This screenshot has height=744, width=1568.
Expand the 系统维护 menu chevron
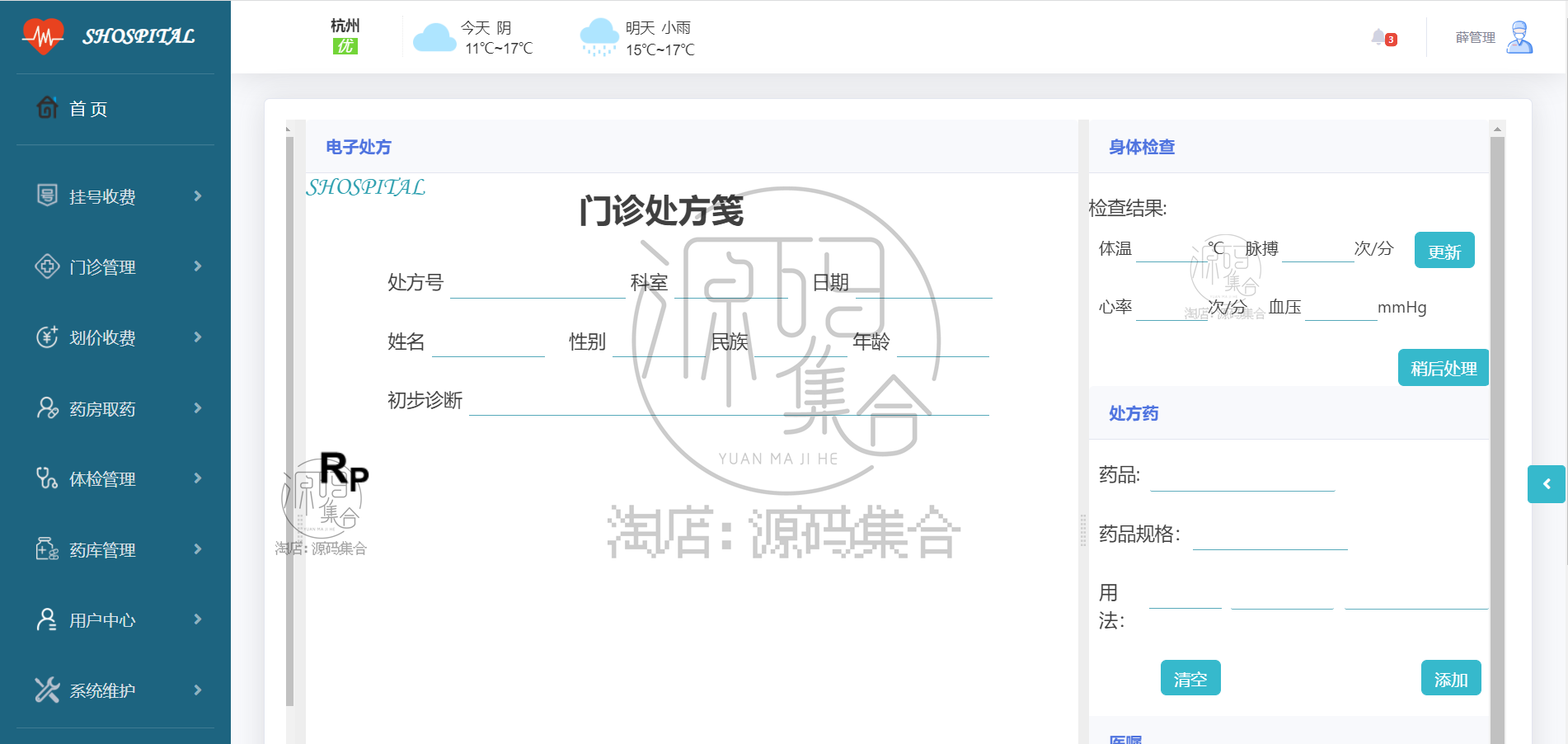coord(198,690)
